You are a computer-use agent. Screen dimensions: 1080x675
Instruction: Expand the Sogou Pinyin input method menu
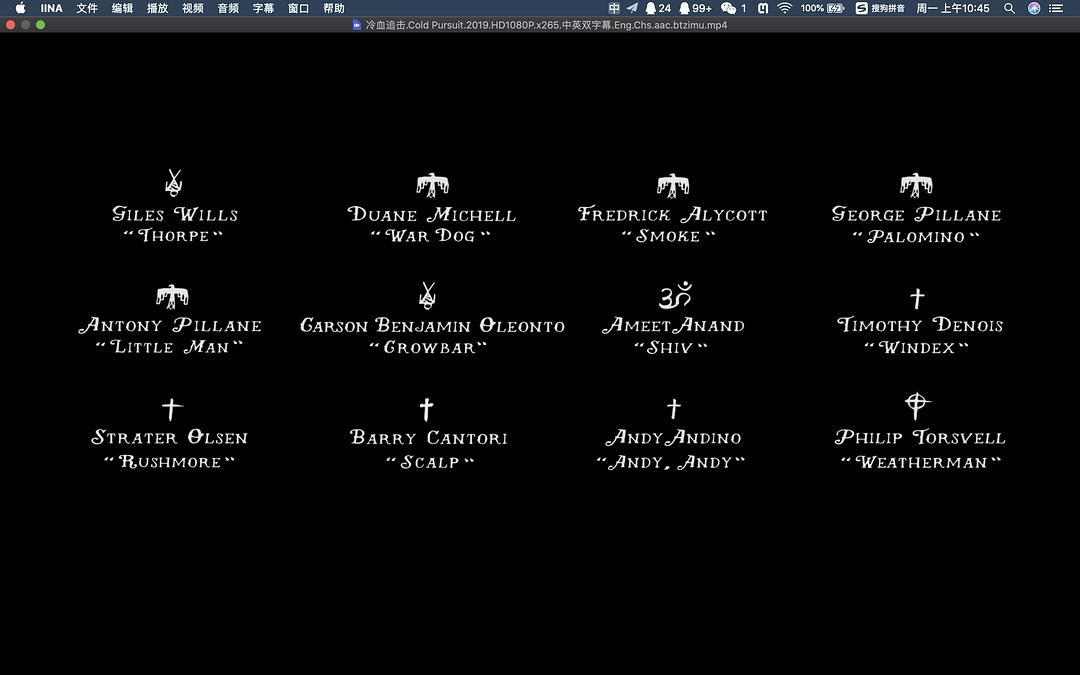[x=882, y=8]
